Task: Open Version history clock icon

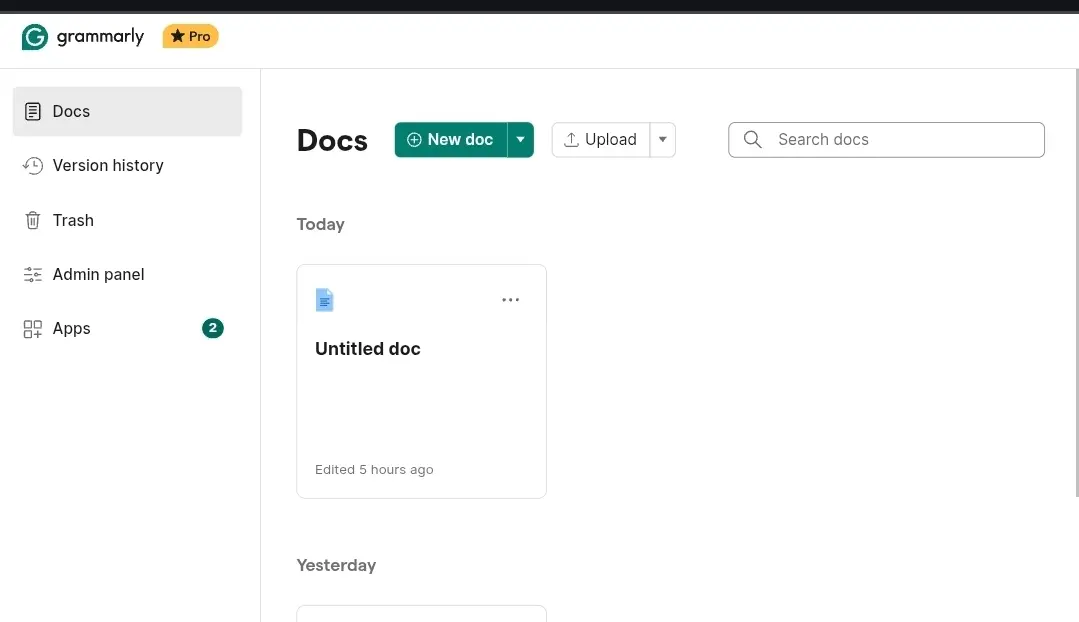Action: pos(32,166)
